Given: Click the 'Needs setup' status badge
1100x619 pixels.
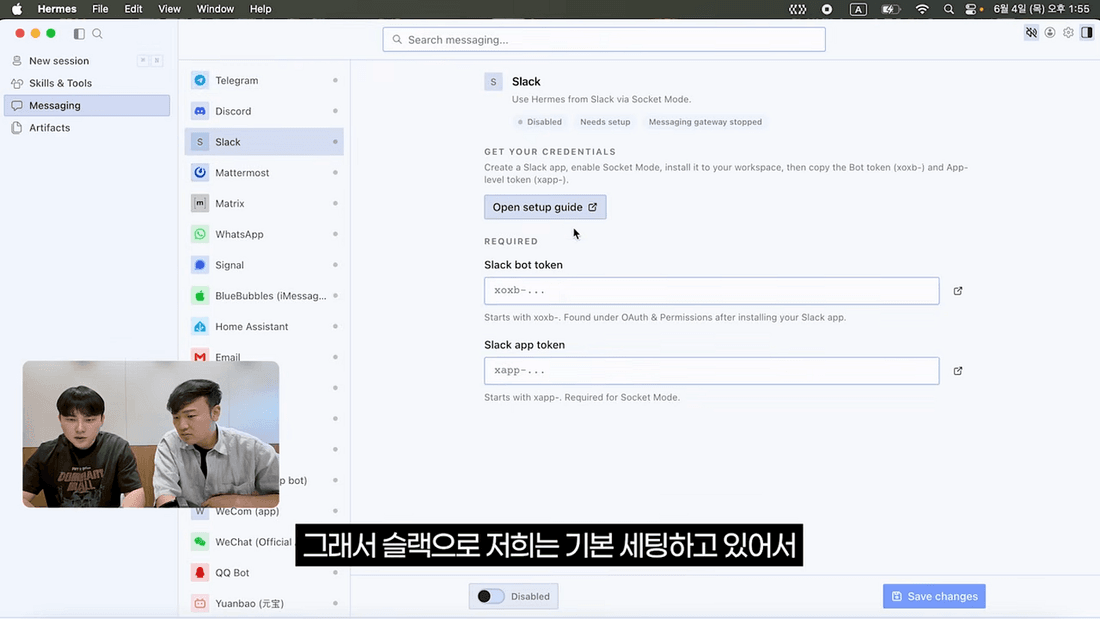Looking at the screenshot, I should pyautogui.click(x=605, y=122).
